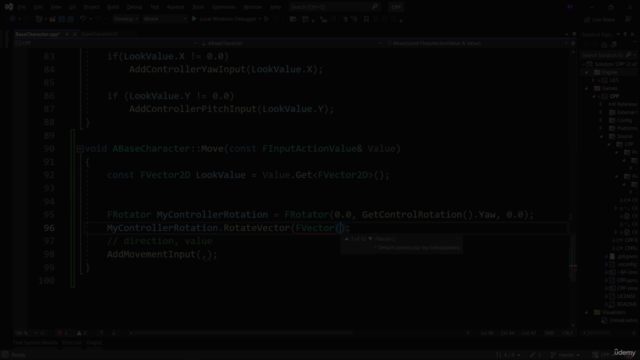The image size is (640, 360).
Task: Show next overload in FVector signature tooltip
Action: (x=370, y=239)
